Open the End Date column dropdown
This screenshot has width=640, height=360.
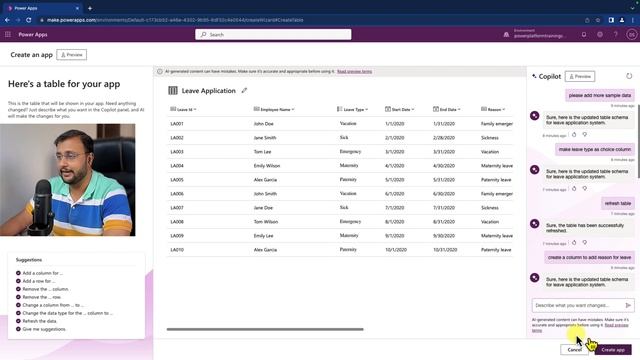tap(459, 109)
